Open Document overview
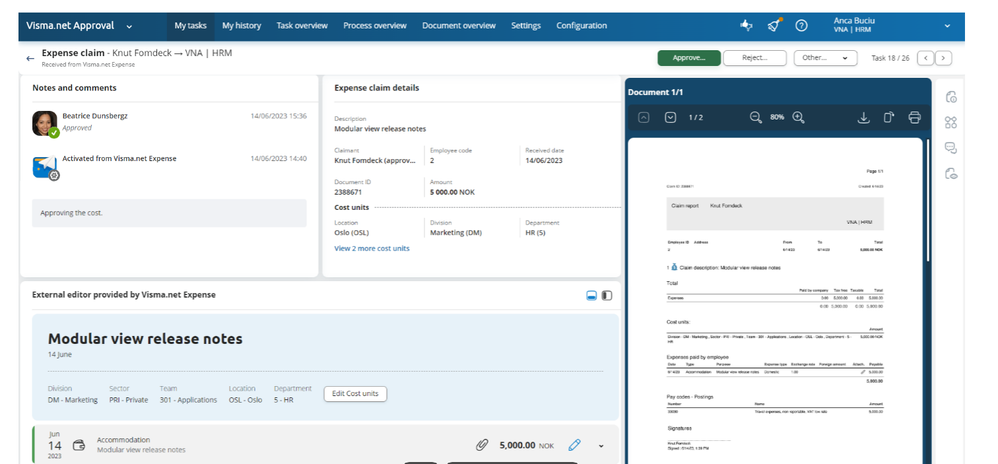The image size is (998, 464). (x=459, y=25)
